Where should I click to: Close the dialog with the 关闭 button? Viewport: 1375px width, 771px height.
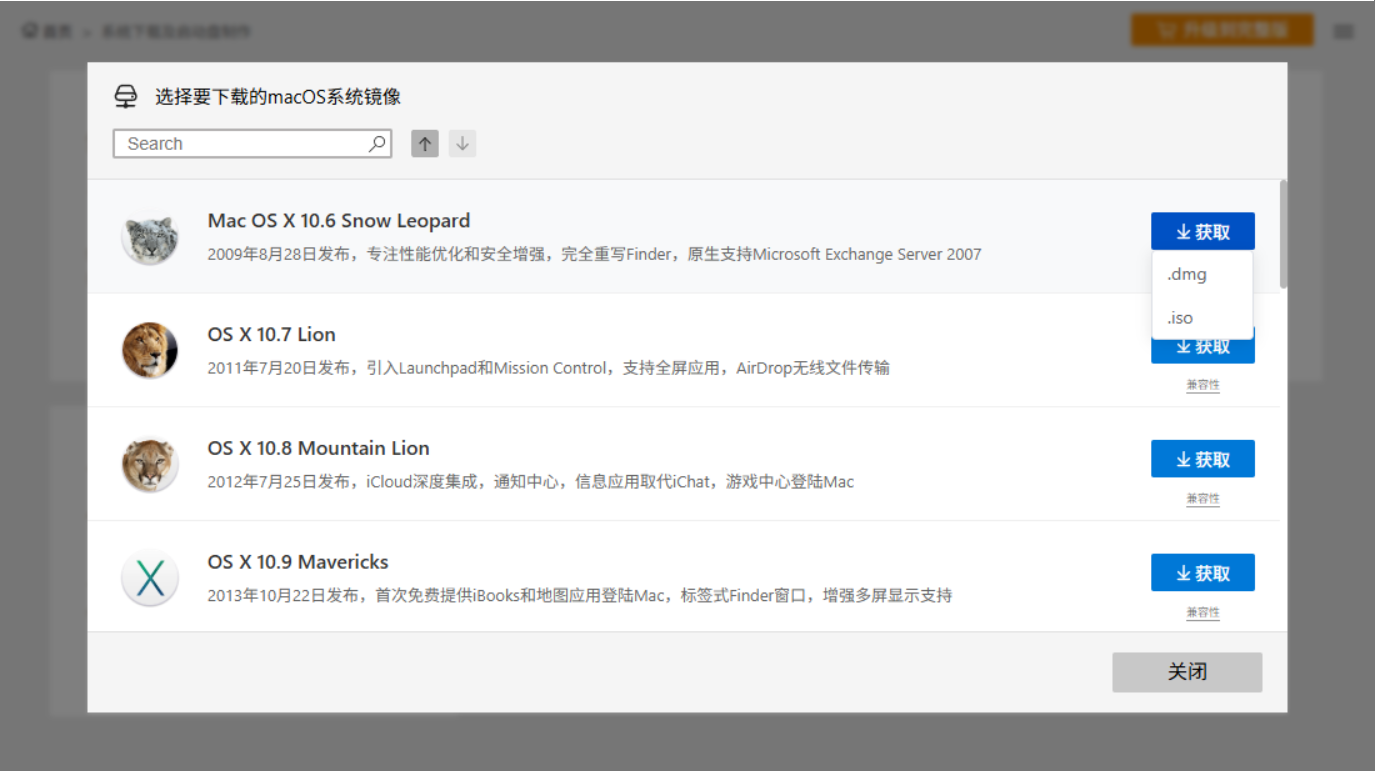[x=1186, y=672]
